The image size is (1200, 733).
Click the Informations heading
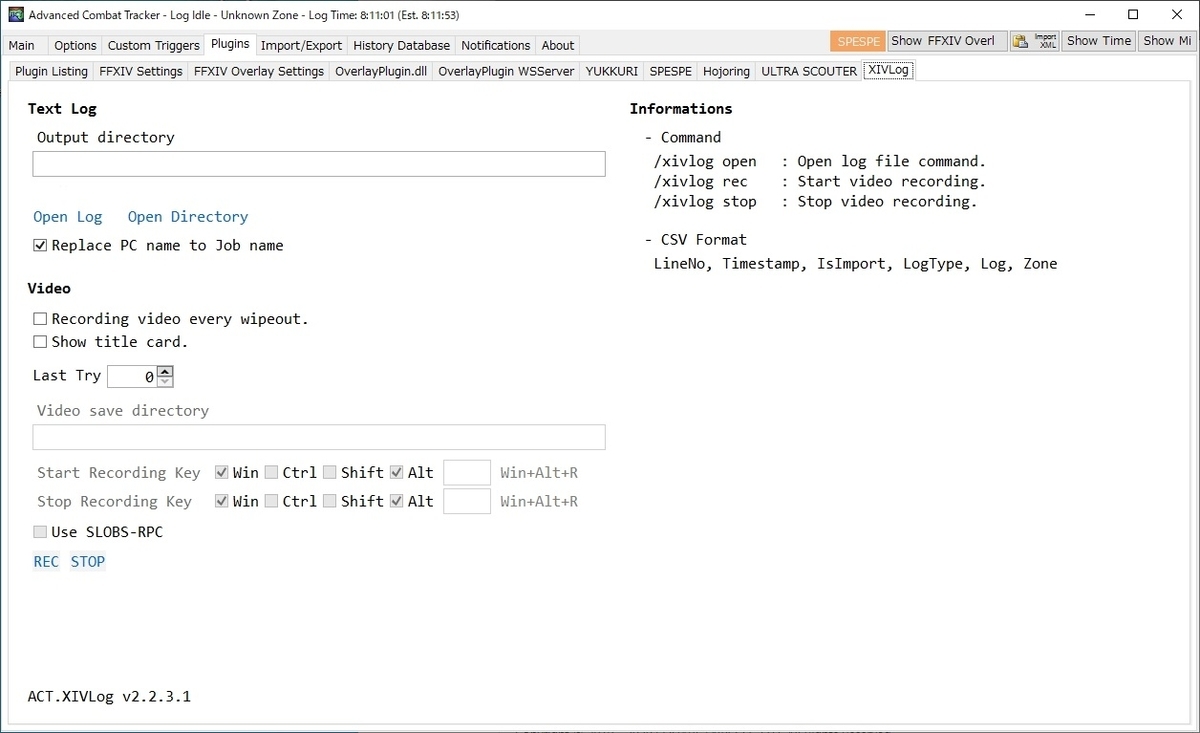681,109
